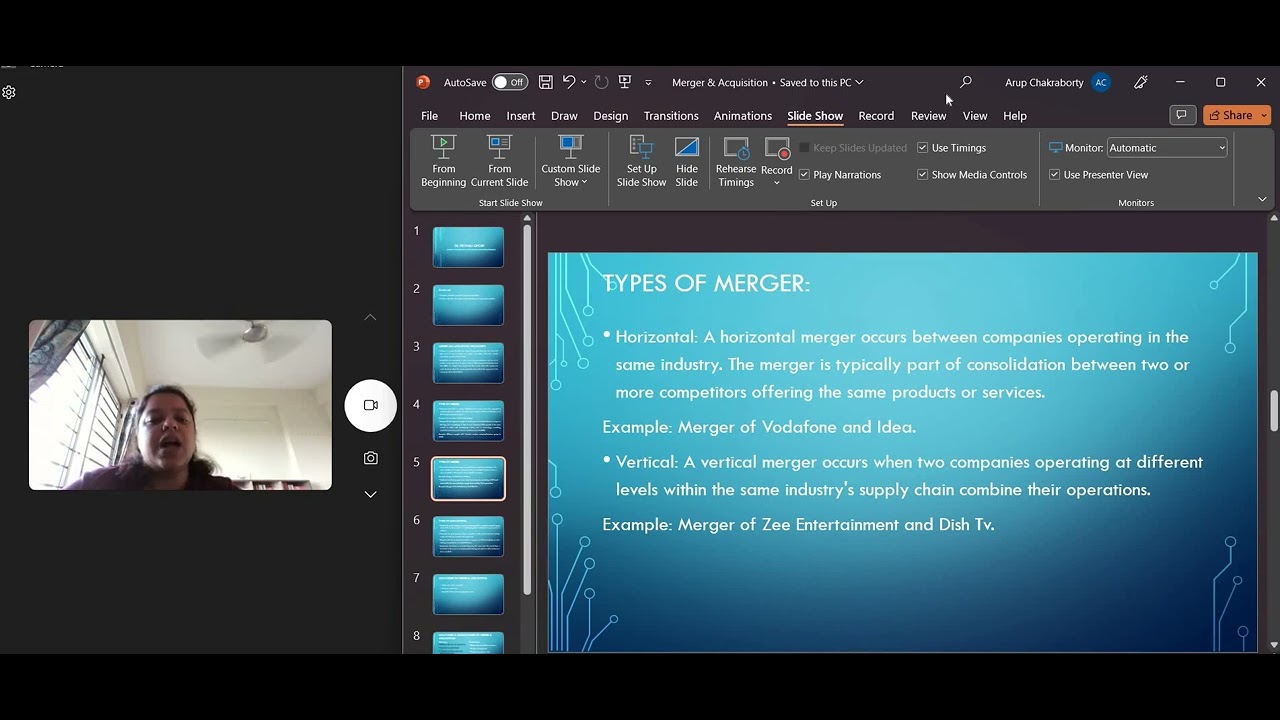Select slide 4 thumbnail
Image resolution: width=1280 pixels, height=720 pixels.
pyautogui.click(x=468, y=421)
